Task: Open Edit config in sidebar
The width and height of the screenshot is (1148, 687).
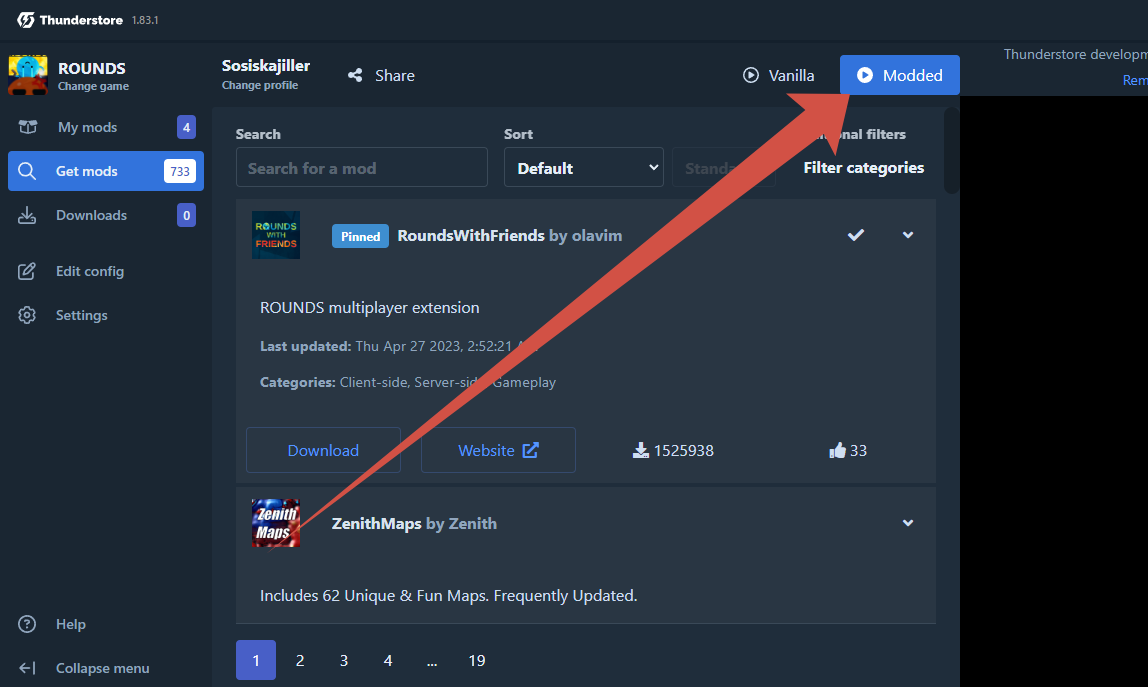Action: 105,271
